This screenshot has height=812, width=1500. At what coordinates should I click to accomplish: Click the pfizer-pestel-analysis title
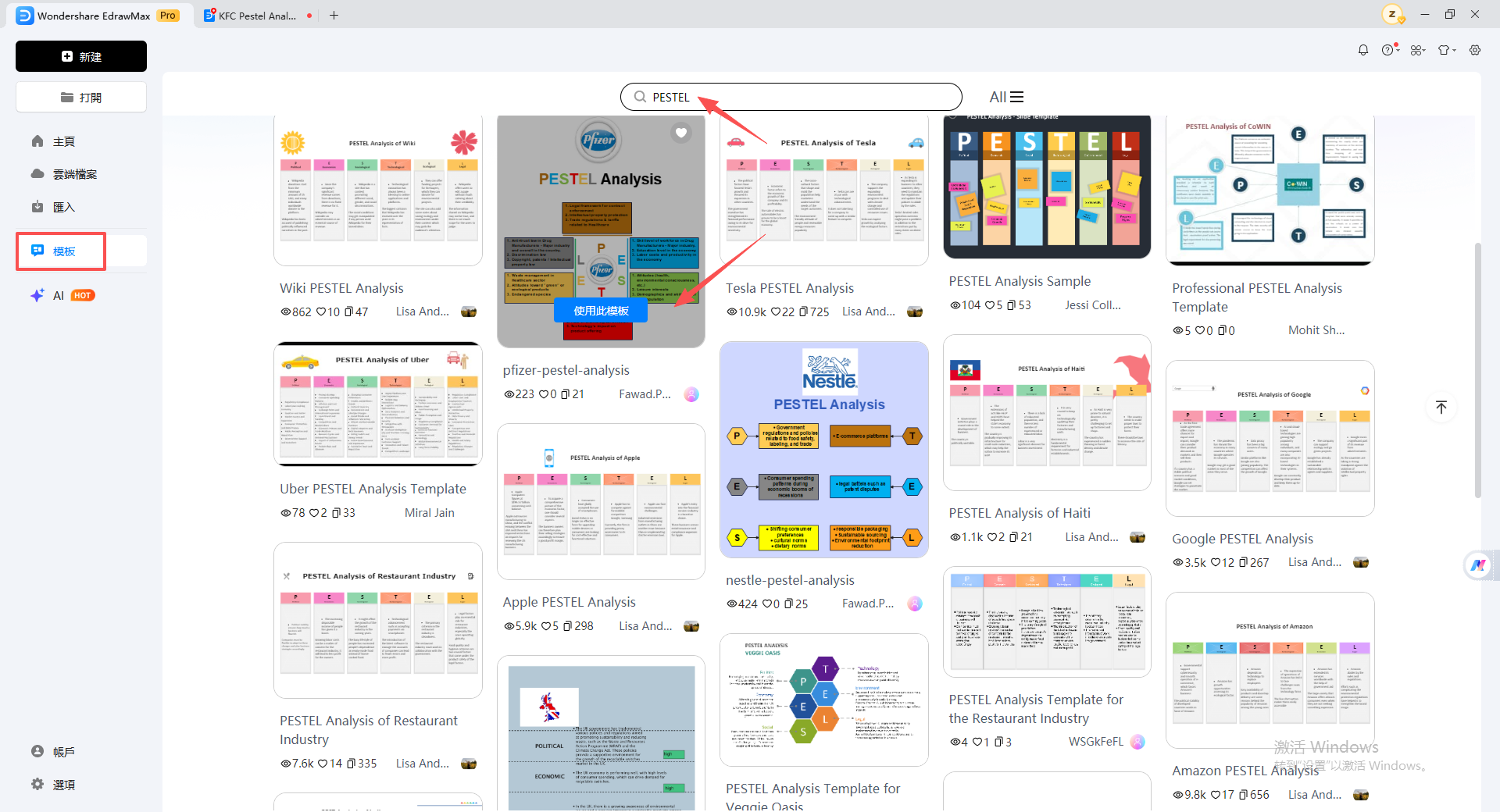566,370
